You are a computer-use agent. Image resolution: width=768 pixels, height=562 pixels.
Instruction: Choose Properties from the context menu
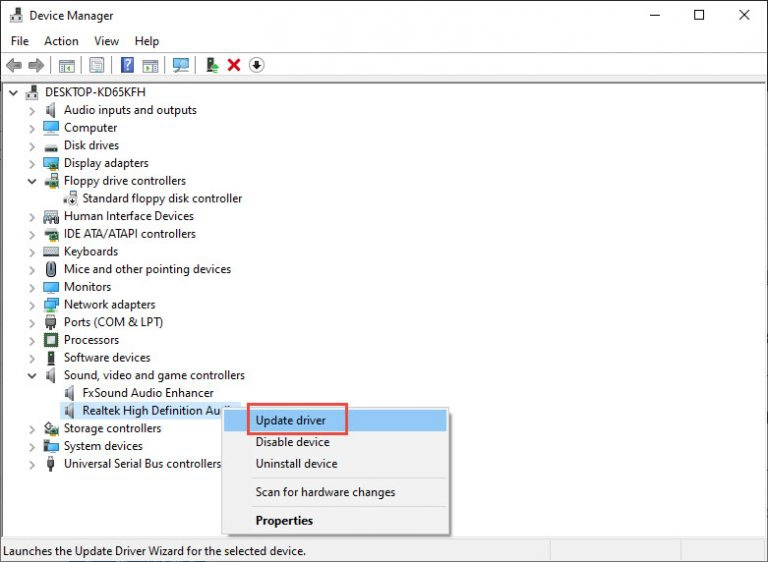pos(335,520)
